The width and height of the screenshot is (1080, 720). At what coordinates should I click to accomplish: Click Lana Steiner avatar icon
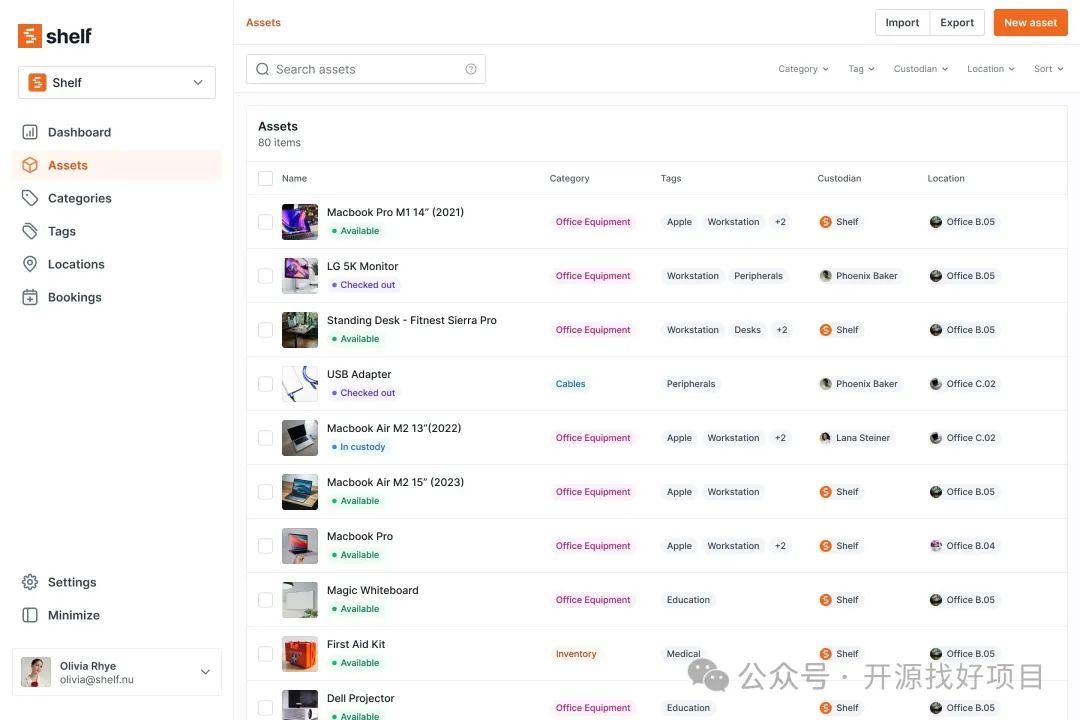[825, 438]
